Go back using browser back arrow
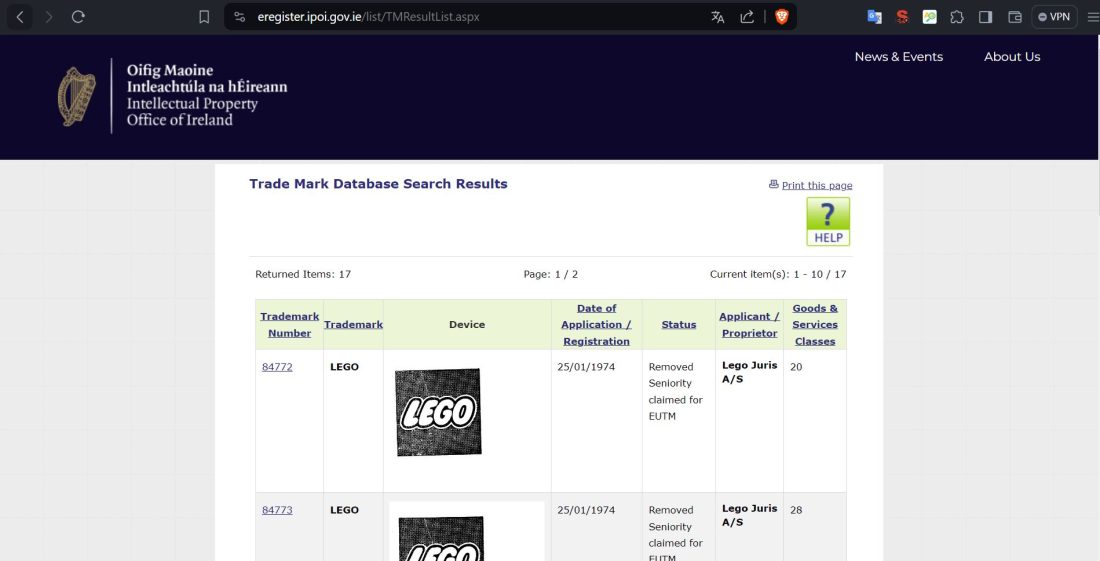 [20, 17]
